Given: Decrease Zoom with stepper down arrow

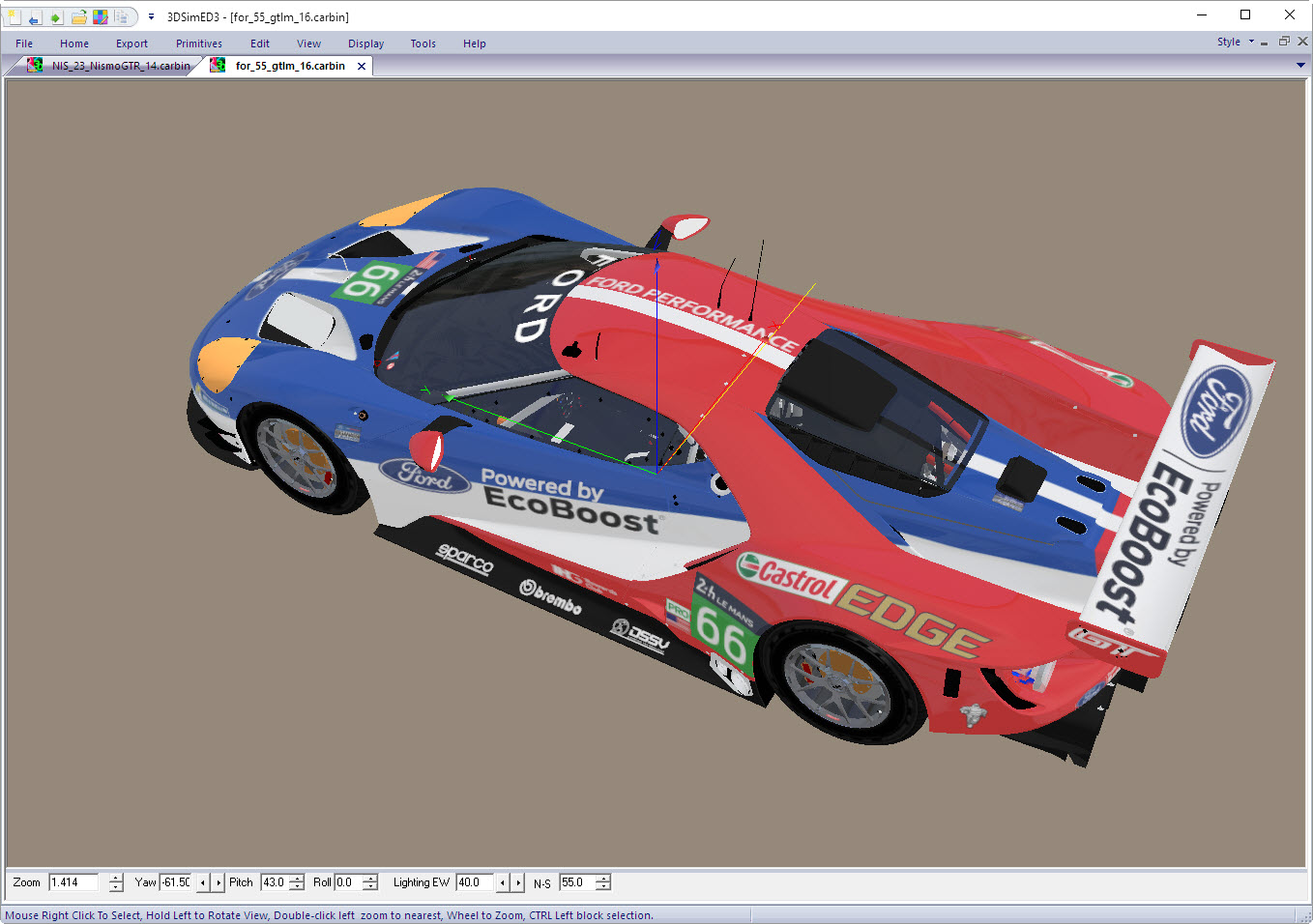Looking at the screenshot, I should coord(116,887).
